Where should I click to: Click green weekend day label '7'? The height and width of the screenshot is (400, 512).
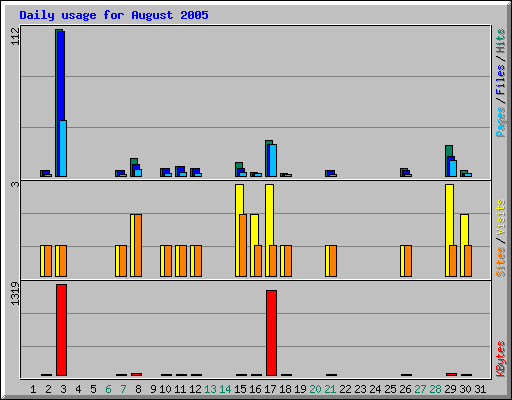[x=123, y=389]
